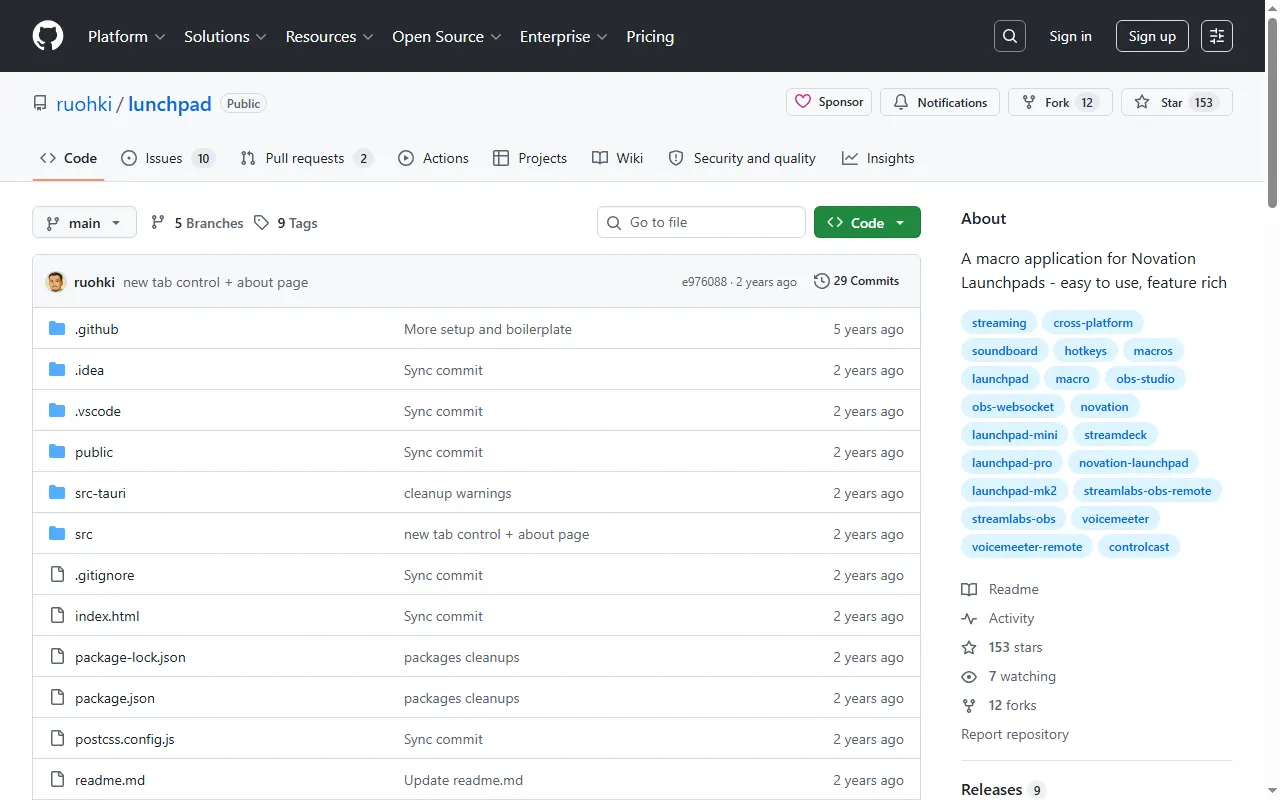The width and height of the screenshot is (1280, 800).
Task: Open the Projects tab
Action: click(x=530, y=158)
